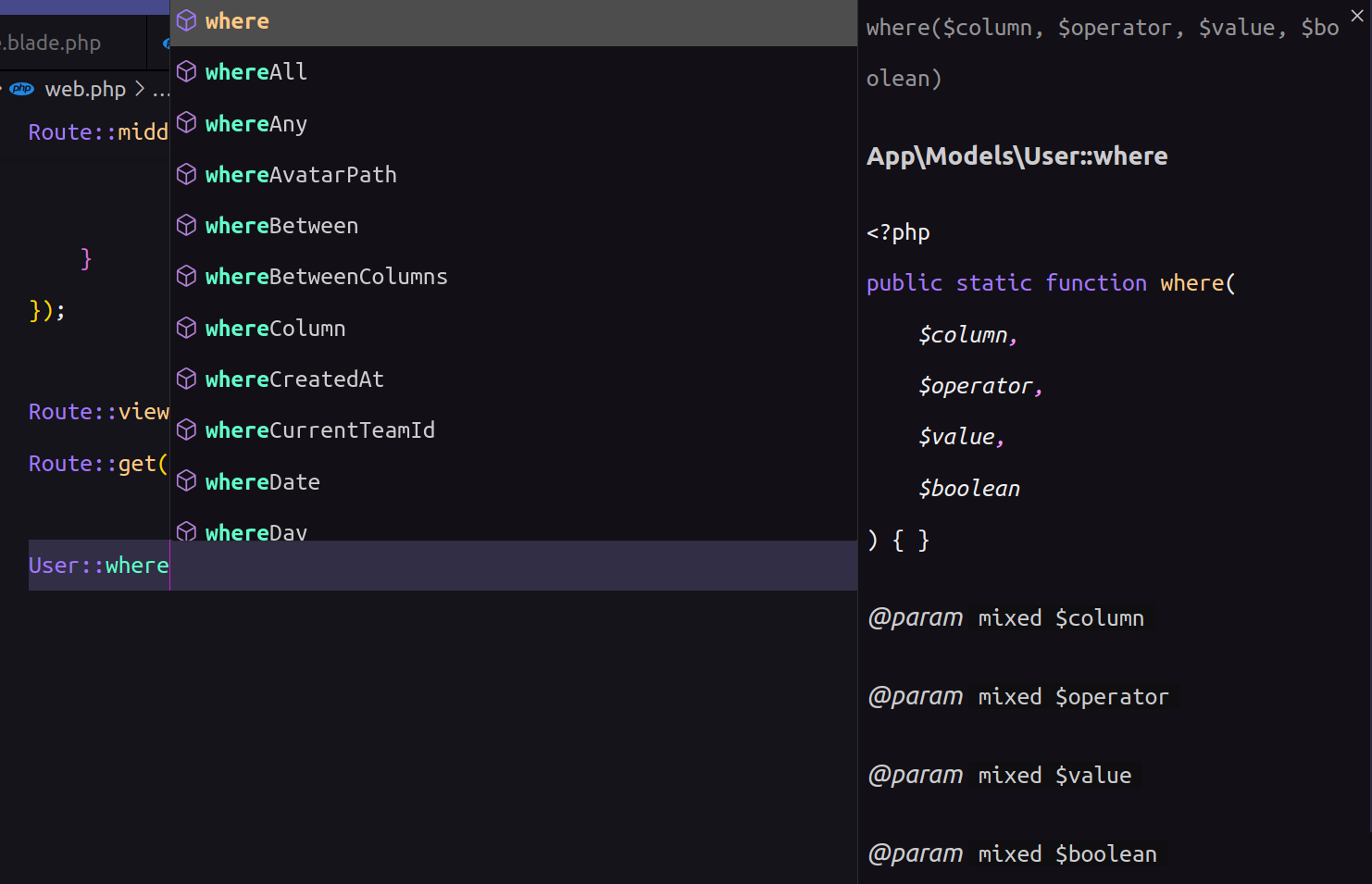Viewport: 1372px width, 884px height.
Task: Expand the breadcrumb ellipsis after web.php
Action: (x=161, y=91)
